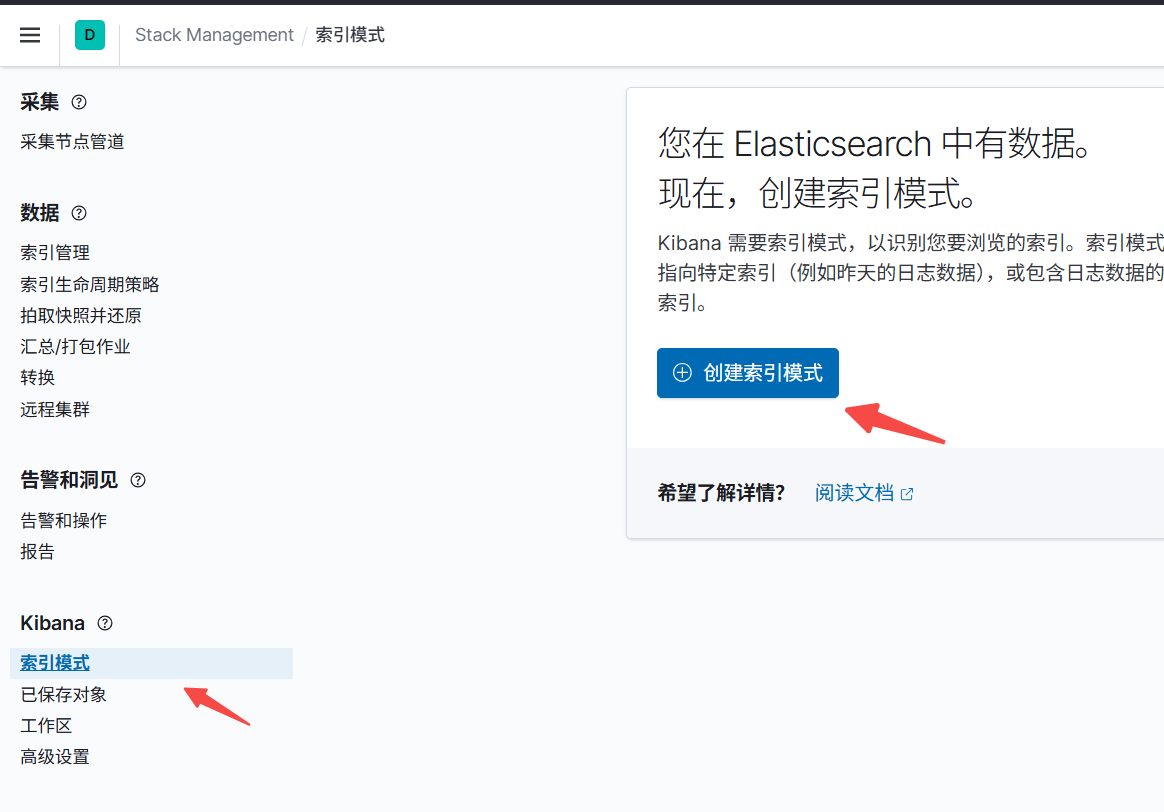
Task: Open 高级设置 in the sidebar
Action: [55, 757]
